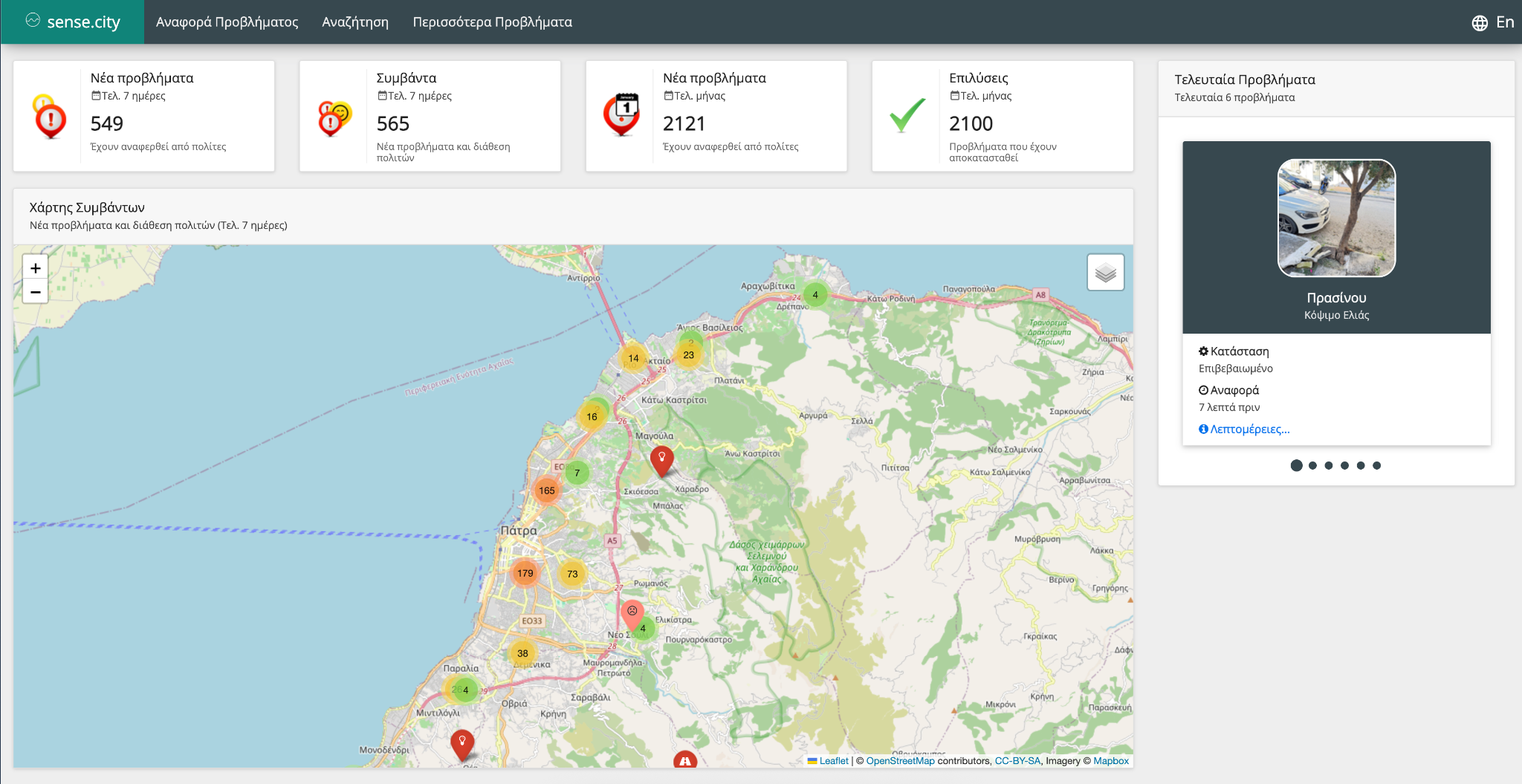Screen dimensions: 1522x784
Task: Select Περισσότερα Προβλήματα in the navbar
Action: click(x=491, y=22)
